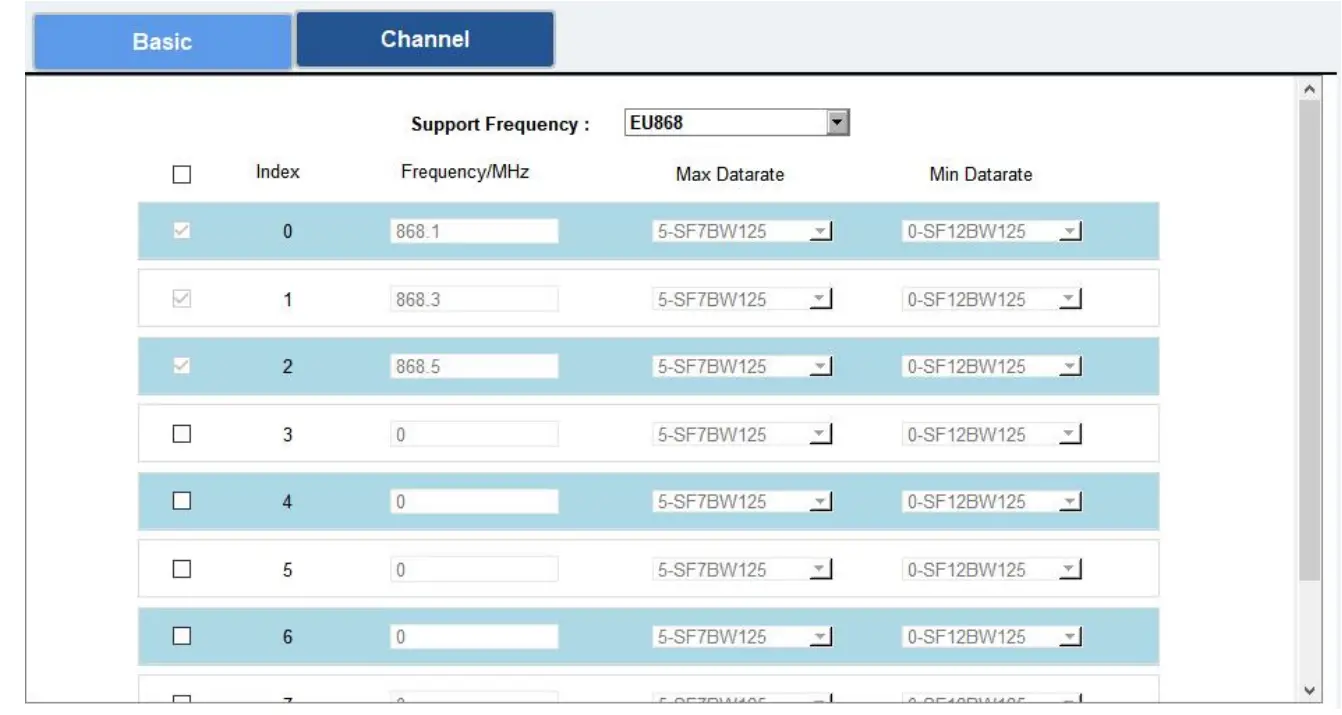
Task: Tick the checkbox for channel index 5
Action: click(181, 569)
